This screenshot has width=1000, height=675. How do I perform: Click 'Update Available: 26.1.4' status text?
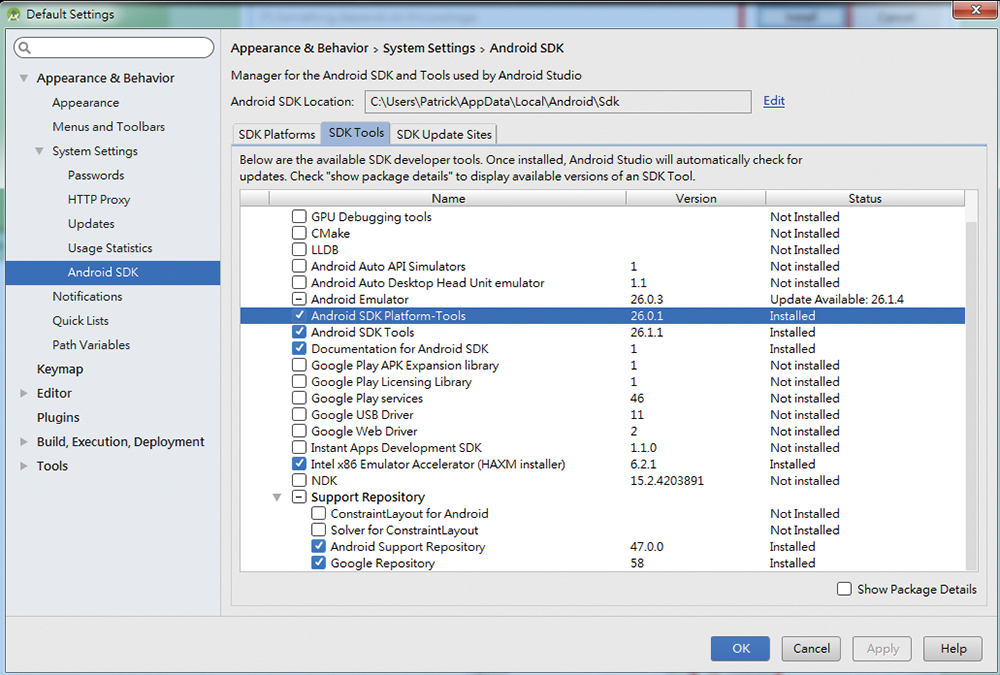pyautogui.click(x=837, y=299)
